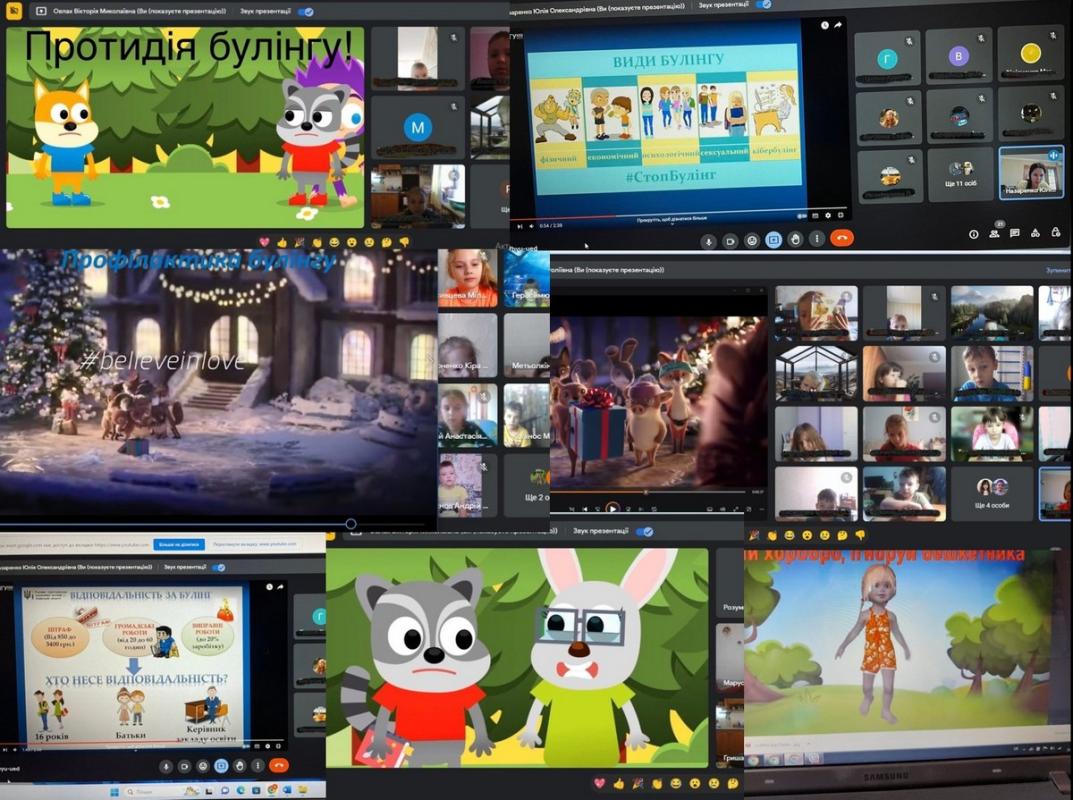Image resolution: width=1073 pixels, height=800 pixels.
Task: Open host controls lock icon
Action: coord(1056,233)
